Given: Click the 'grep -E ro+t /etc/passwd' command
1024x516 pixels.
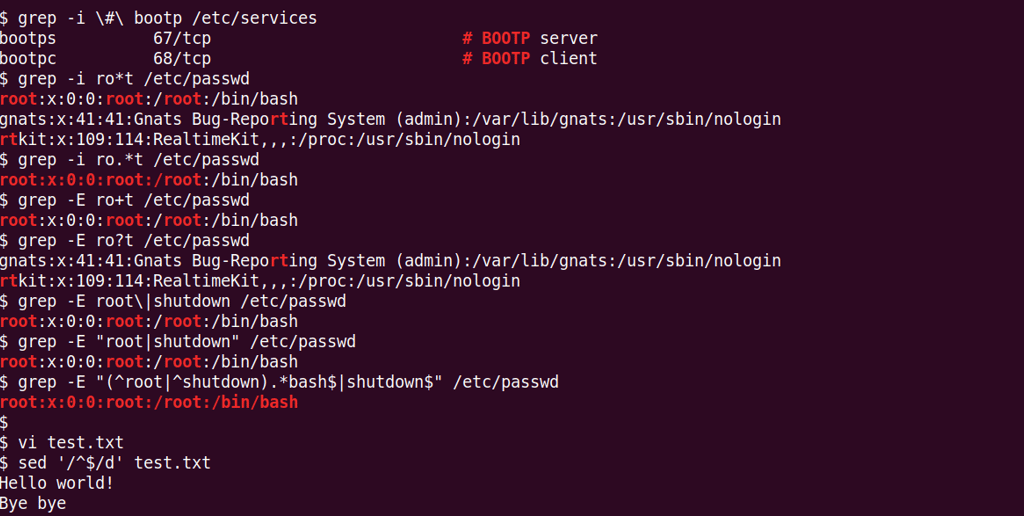Looking at the screenshot, I should [x=134, y=200].
